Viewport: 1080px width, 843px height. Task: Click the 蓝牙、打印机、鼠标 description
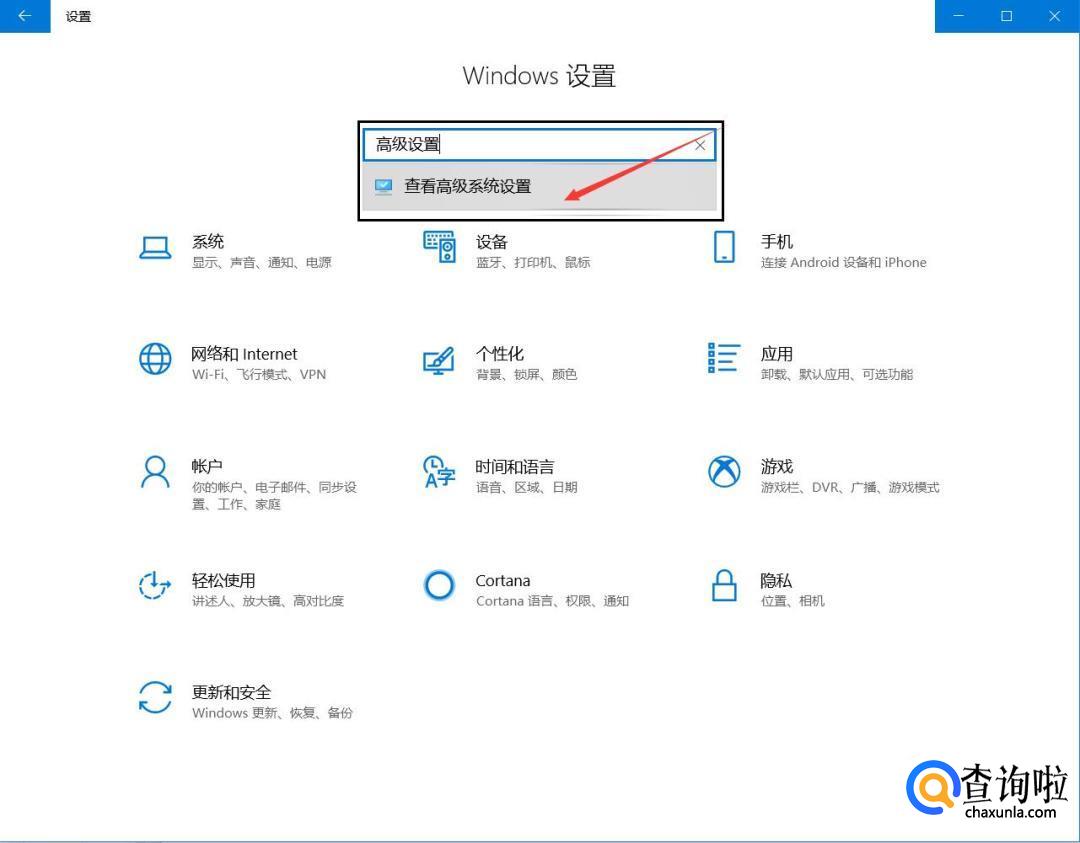533,262
